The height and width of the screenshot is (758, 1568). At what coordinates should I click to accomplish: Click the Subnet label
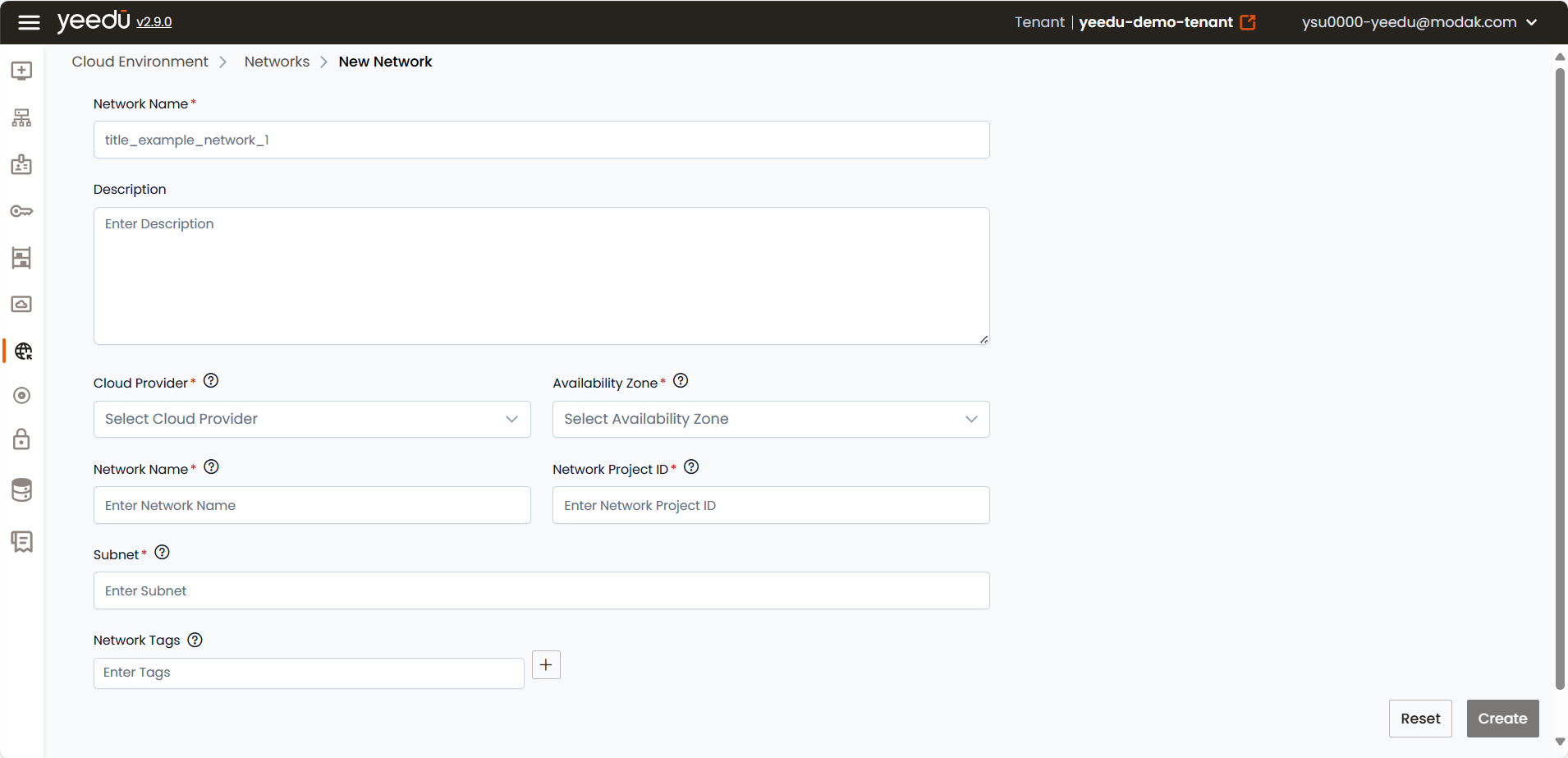click(x=116, y=554)
